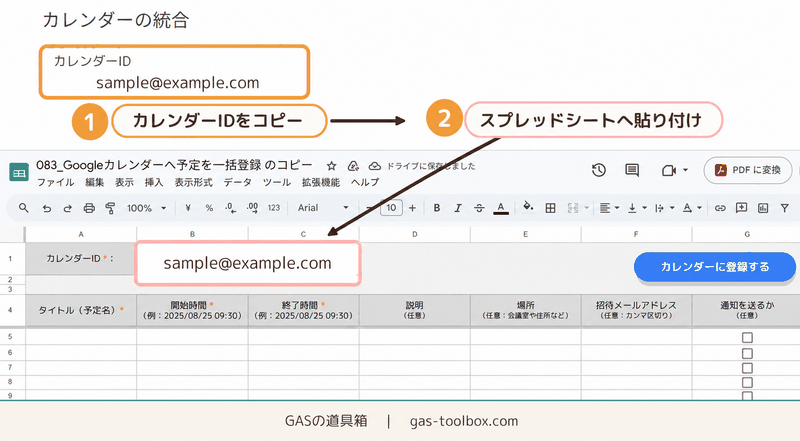Click the move-to-folder icon beside the star
This screenshot has height=441, width=800.
pyautogui.click(x=353, y=166)
